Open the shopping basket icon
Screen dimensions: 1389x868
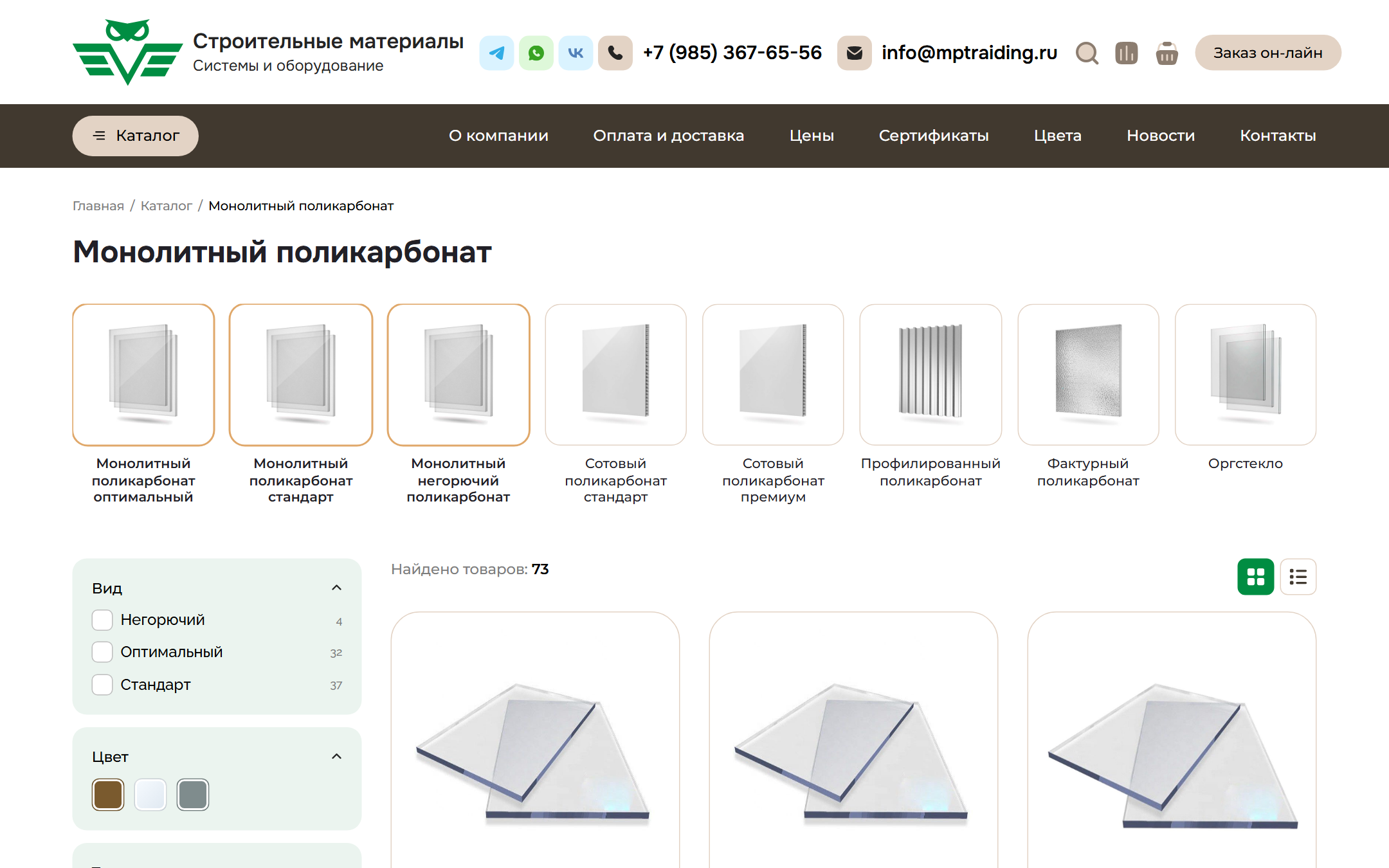point(1167,53)
